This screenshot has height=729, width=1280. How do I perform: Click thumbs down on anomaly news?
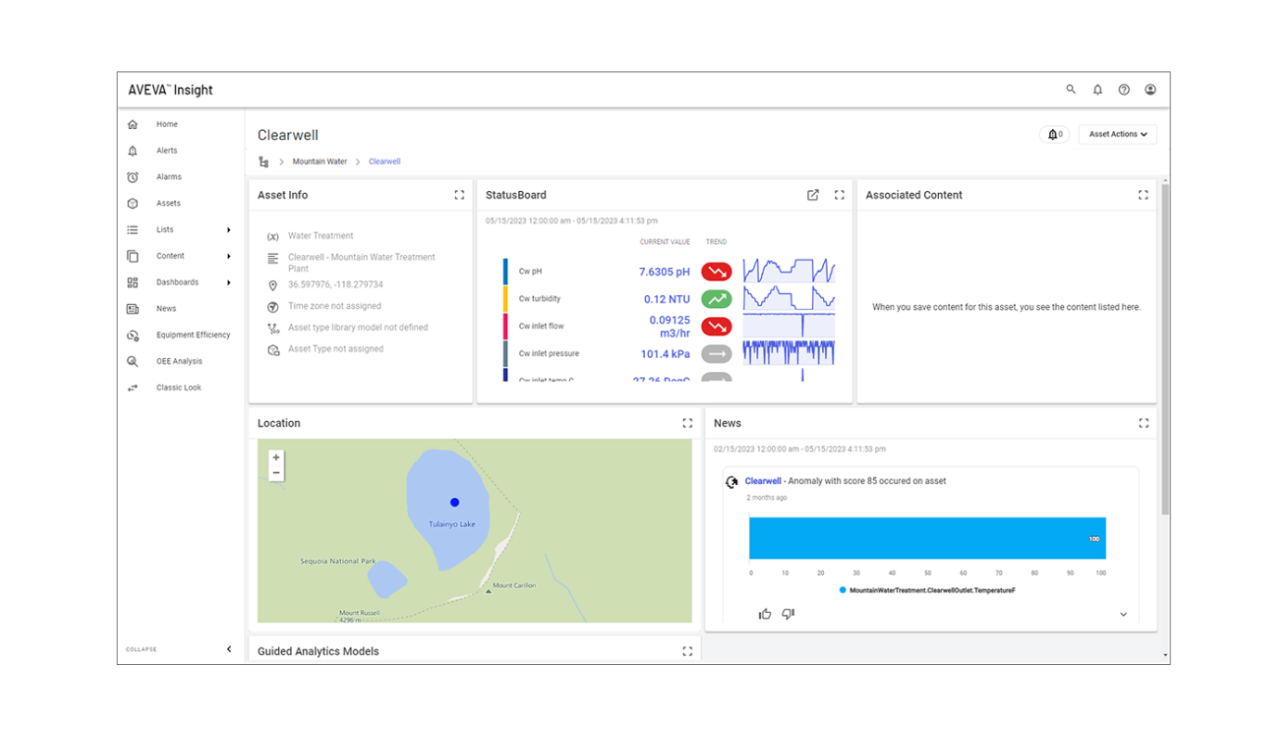pos(788,614)
